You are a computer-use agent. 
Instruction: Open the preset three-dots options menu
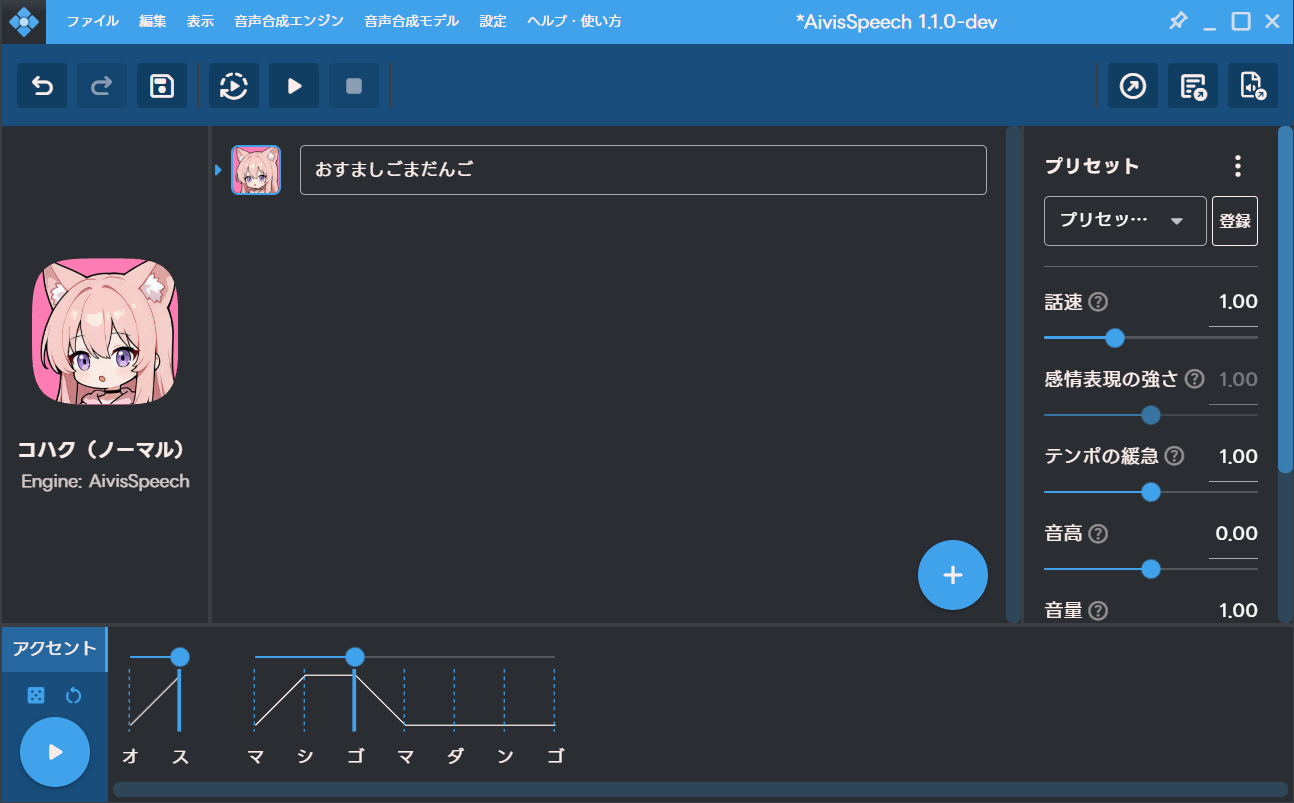tap(1238, 166)
